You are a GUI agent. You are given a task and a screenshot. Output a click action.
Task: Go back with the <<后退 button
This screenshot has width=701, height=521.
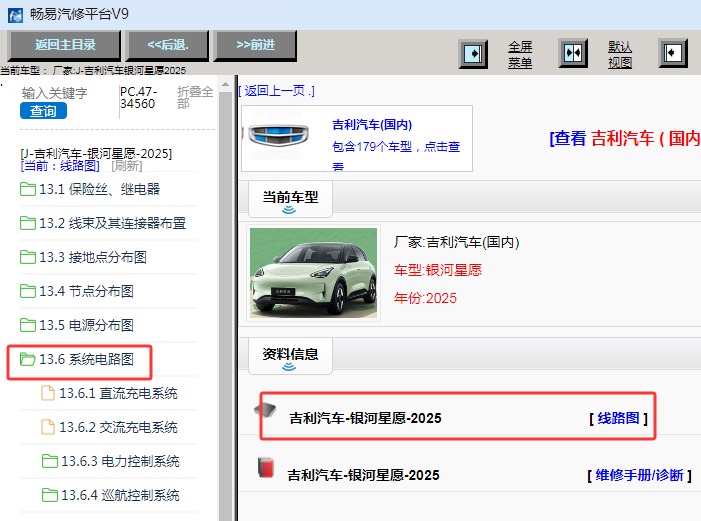(x=168, y=45)
